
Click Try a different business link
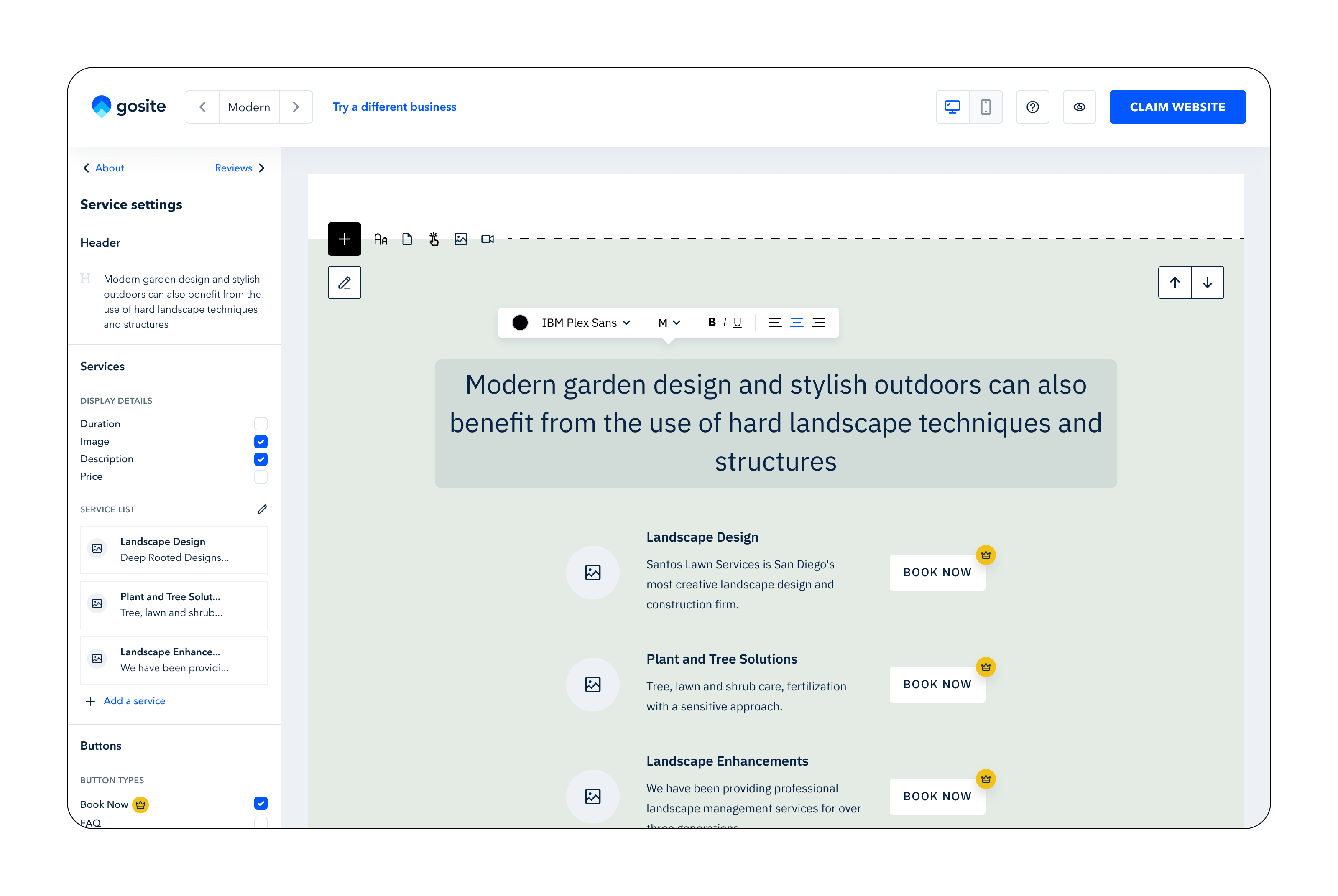[394, 107]
